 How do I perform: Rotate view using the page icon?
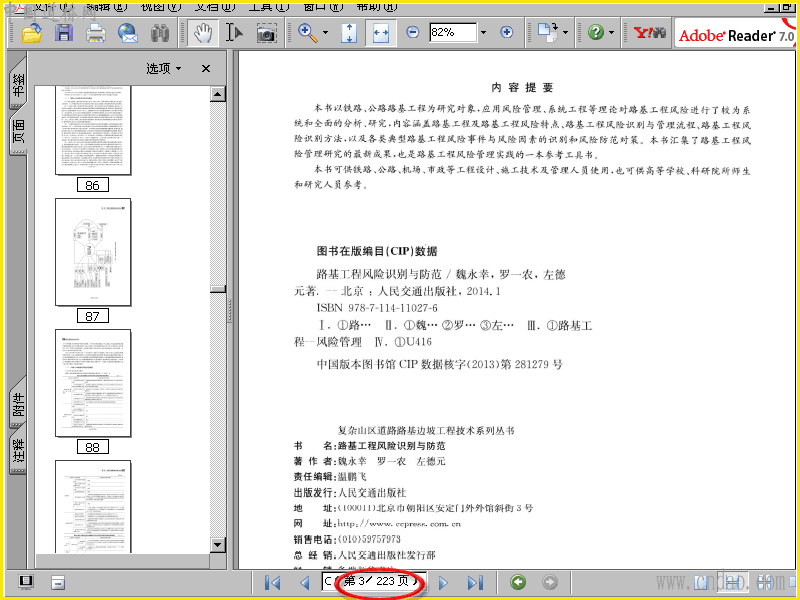point(548,33)
